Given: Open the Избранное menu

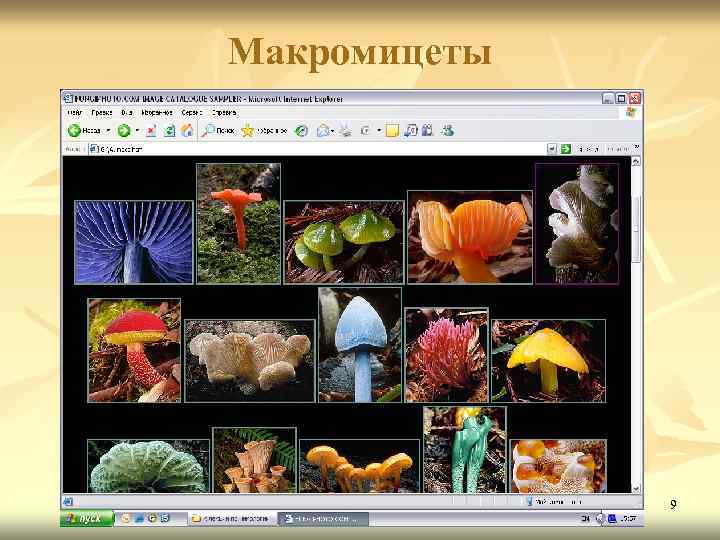Looking at the screenshot, I should pos(157,112).
